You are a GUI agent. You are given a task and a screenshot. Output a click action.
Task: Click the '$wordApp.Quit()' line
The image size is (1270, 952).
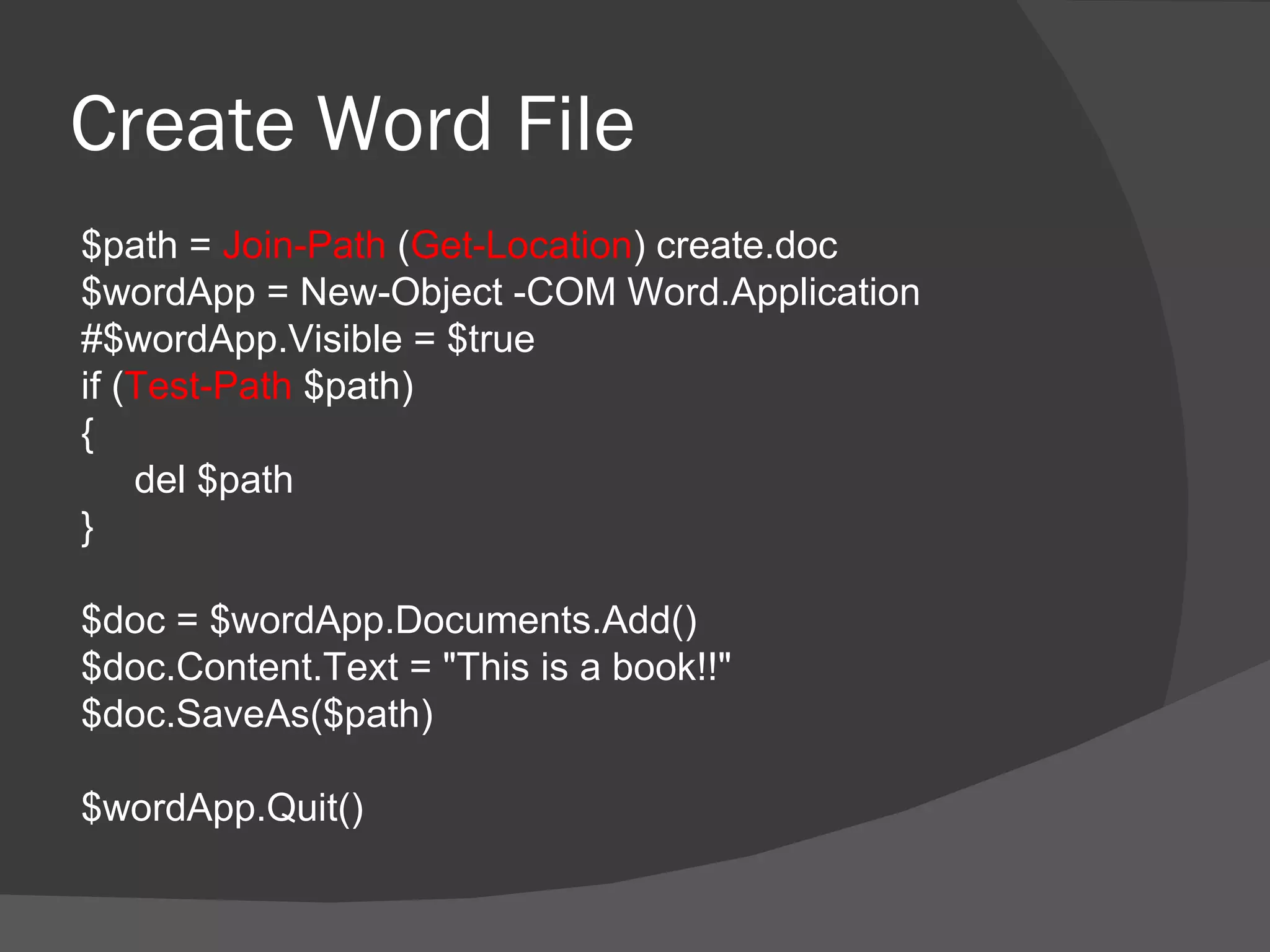[222, 808]
